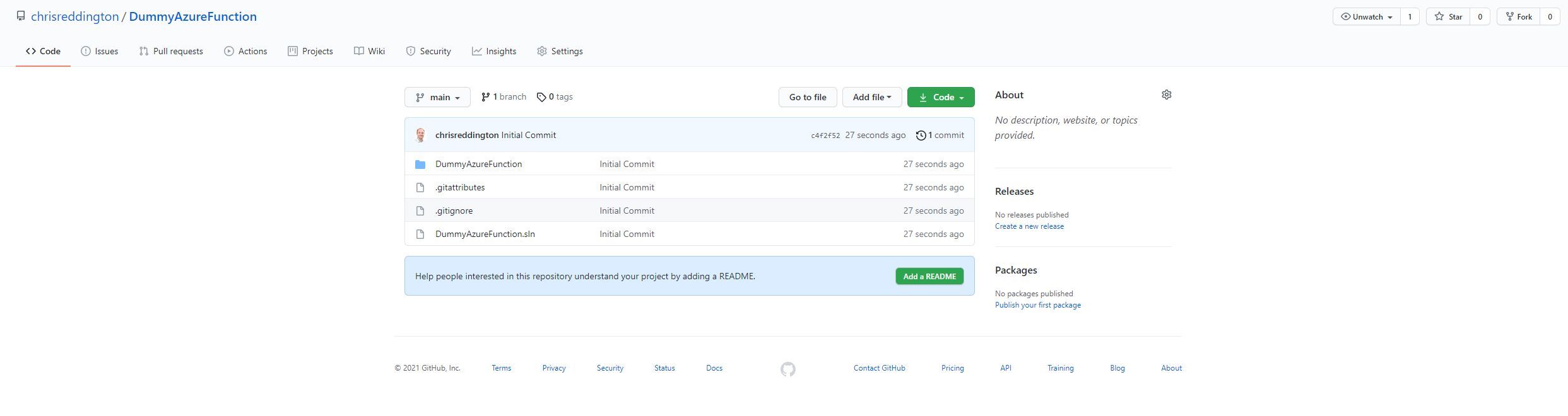
Task: Open DummyAzureFunction.sln file
Action: click(485, 234)
